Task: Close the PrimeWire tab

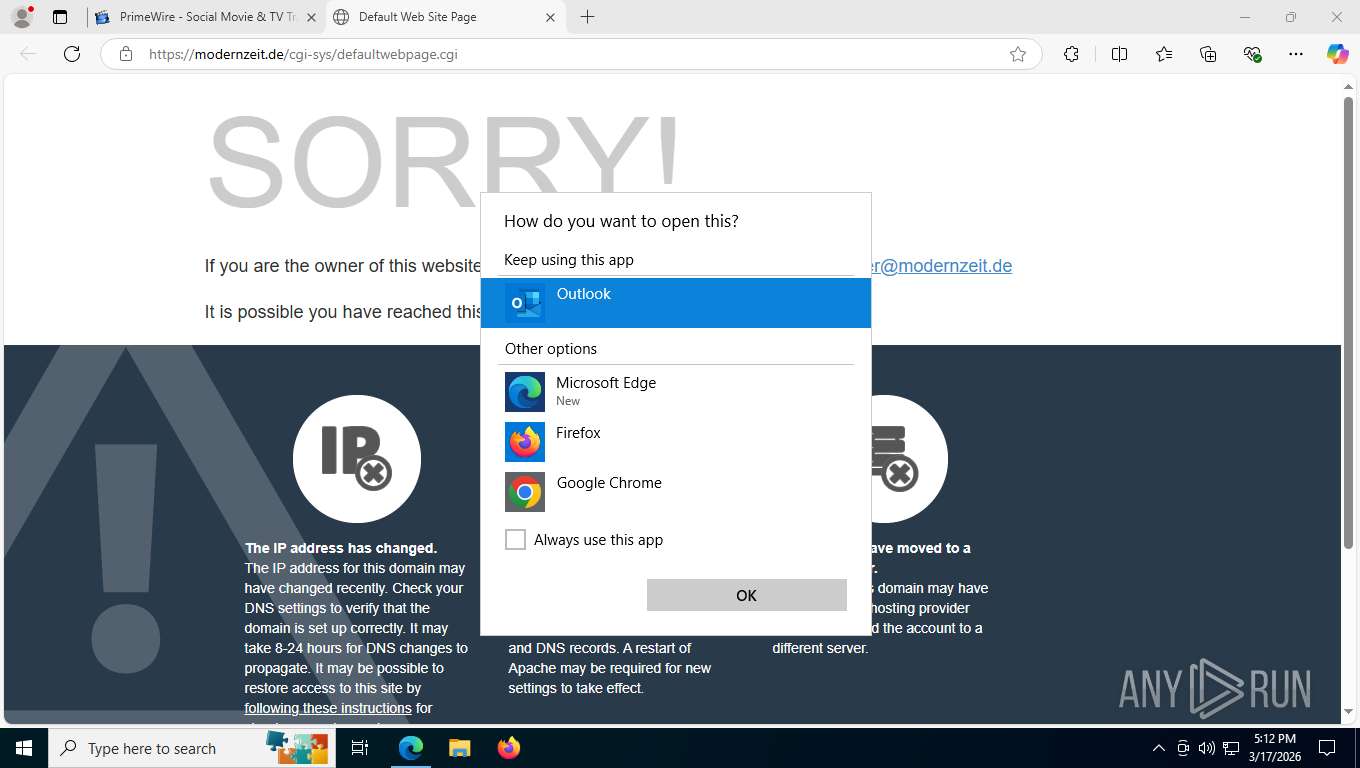Action: coord(310,17)
